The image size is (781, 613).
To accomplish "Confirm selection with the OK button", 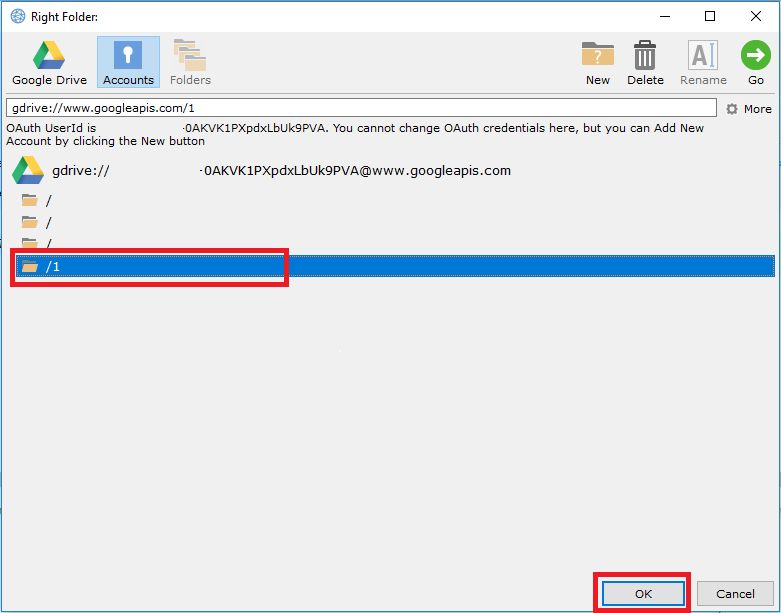I will tap(643, 594).
